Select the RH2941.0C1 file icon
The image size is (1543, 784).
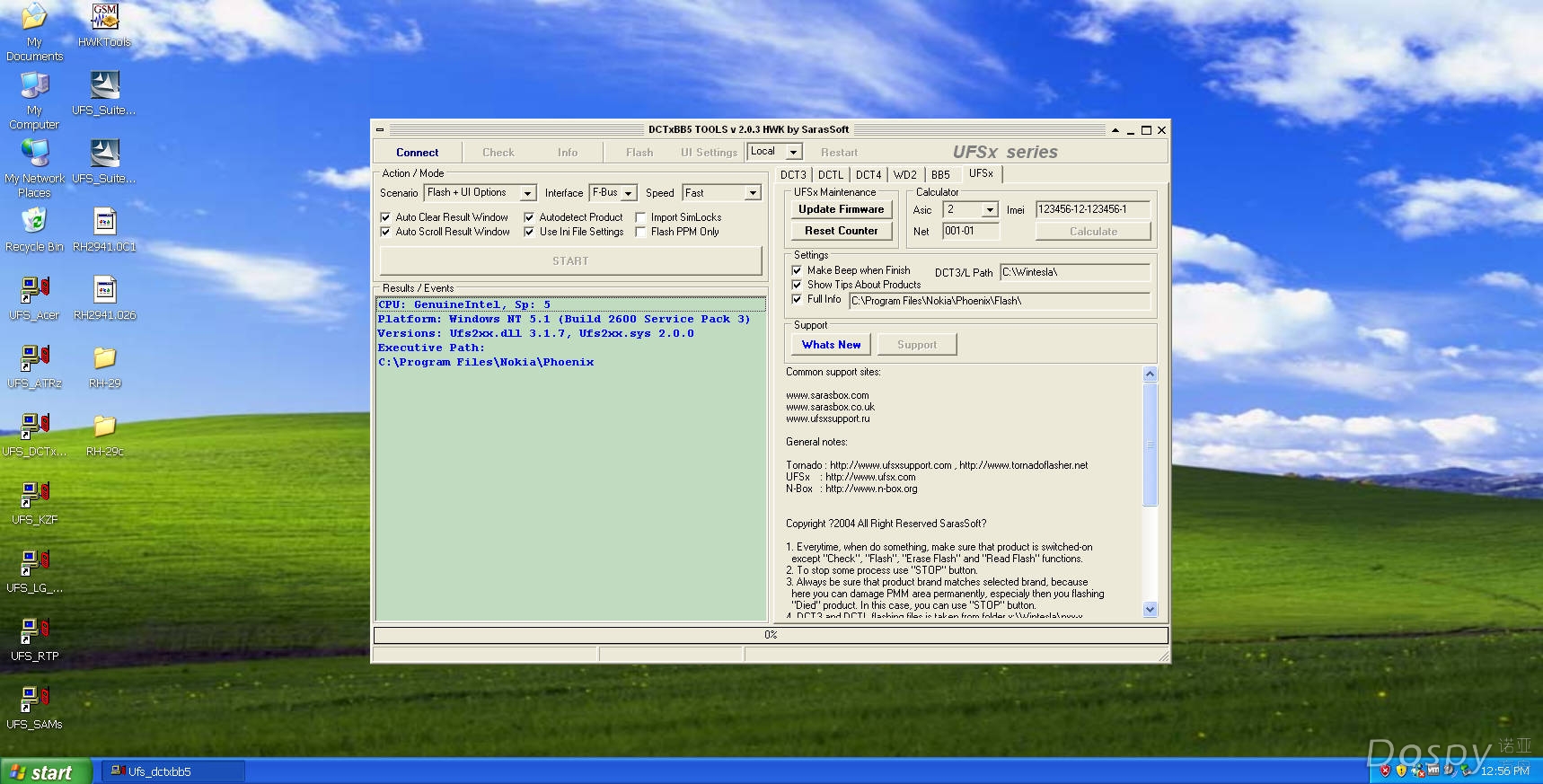pos(104,229)
